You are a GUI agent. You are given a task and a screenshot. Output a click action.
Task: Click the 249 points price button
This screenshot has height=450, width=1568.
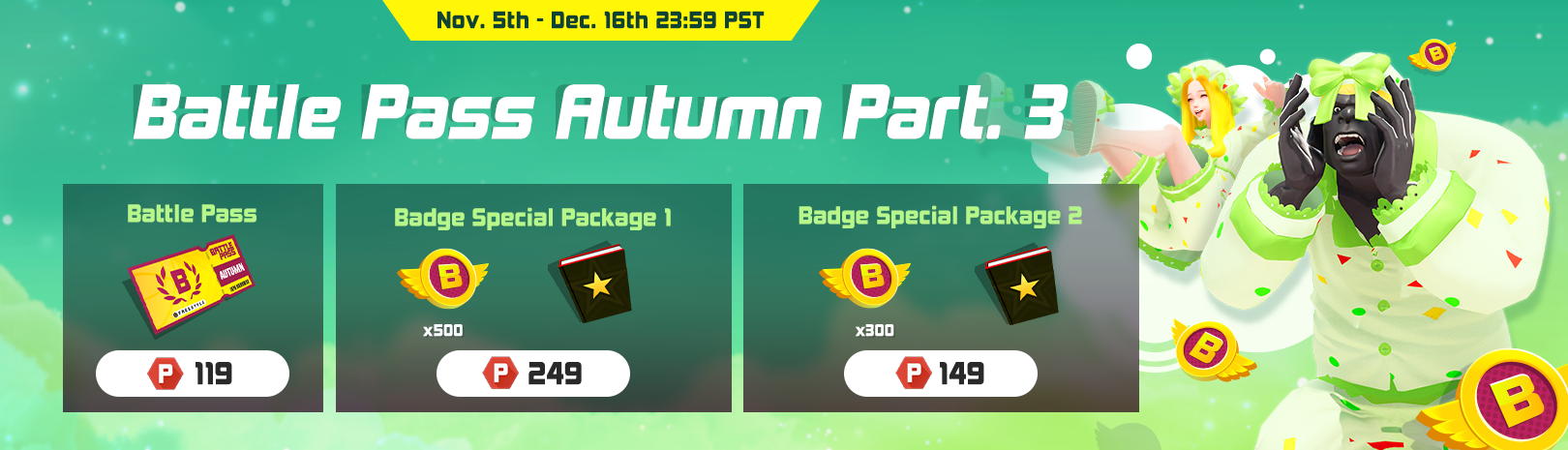[533, 374]
